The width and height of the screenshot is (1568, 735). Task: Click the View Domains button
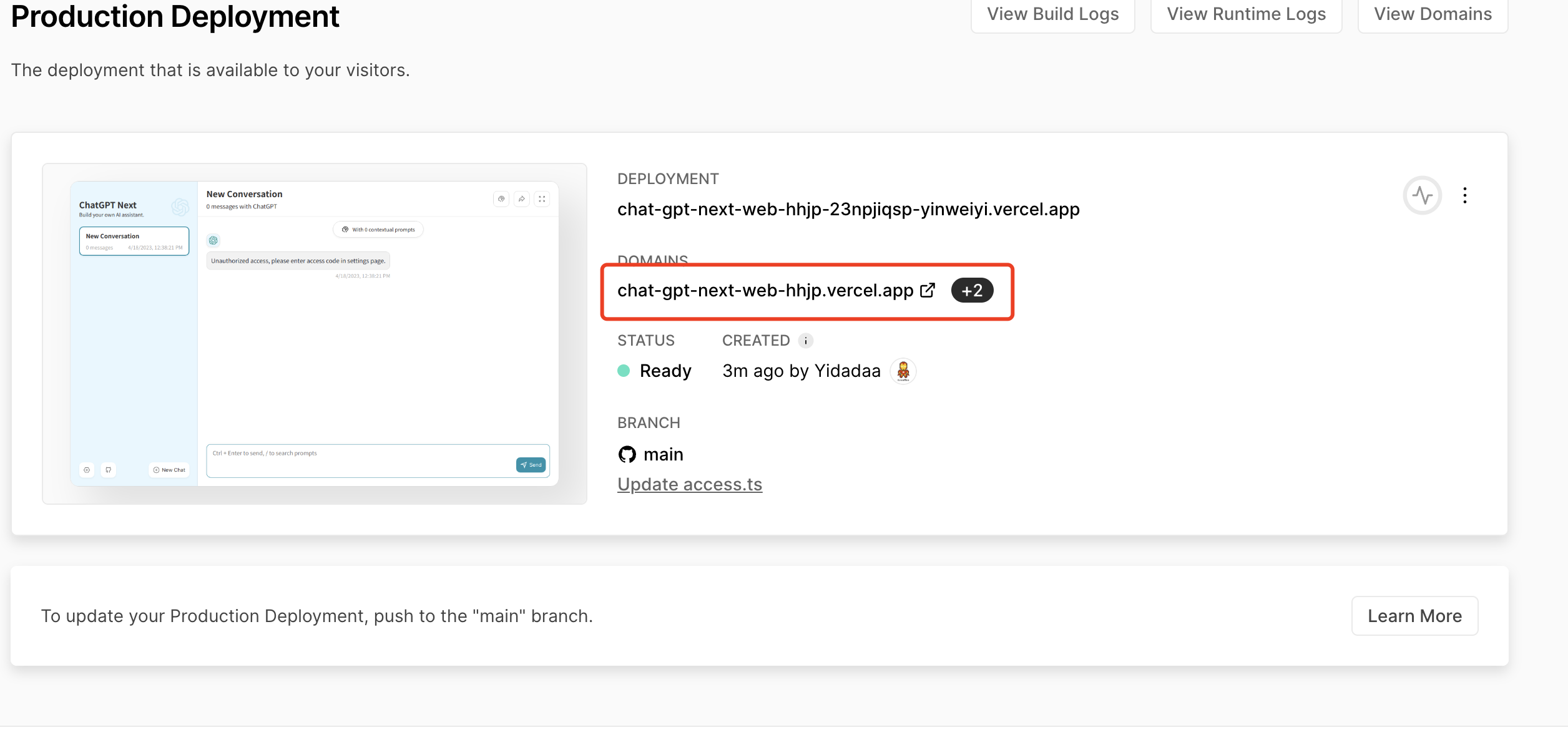click(x=1433, y=14)
